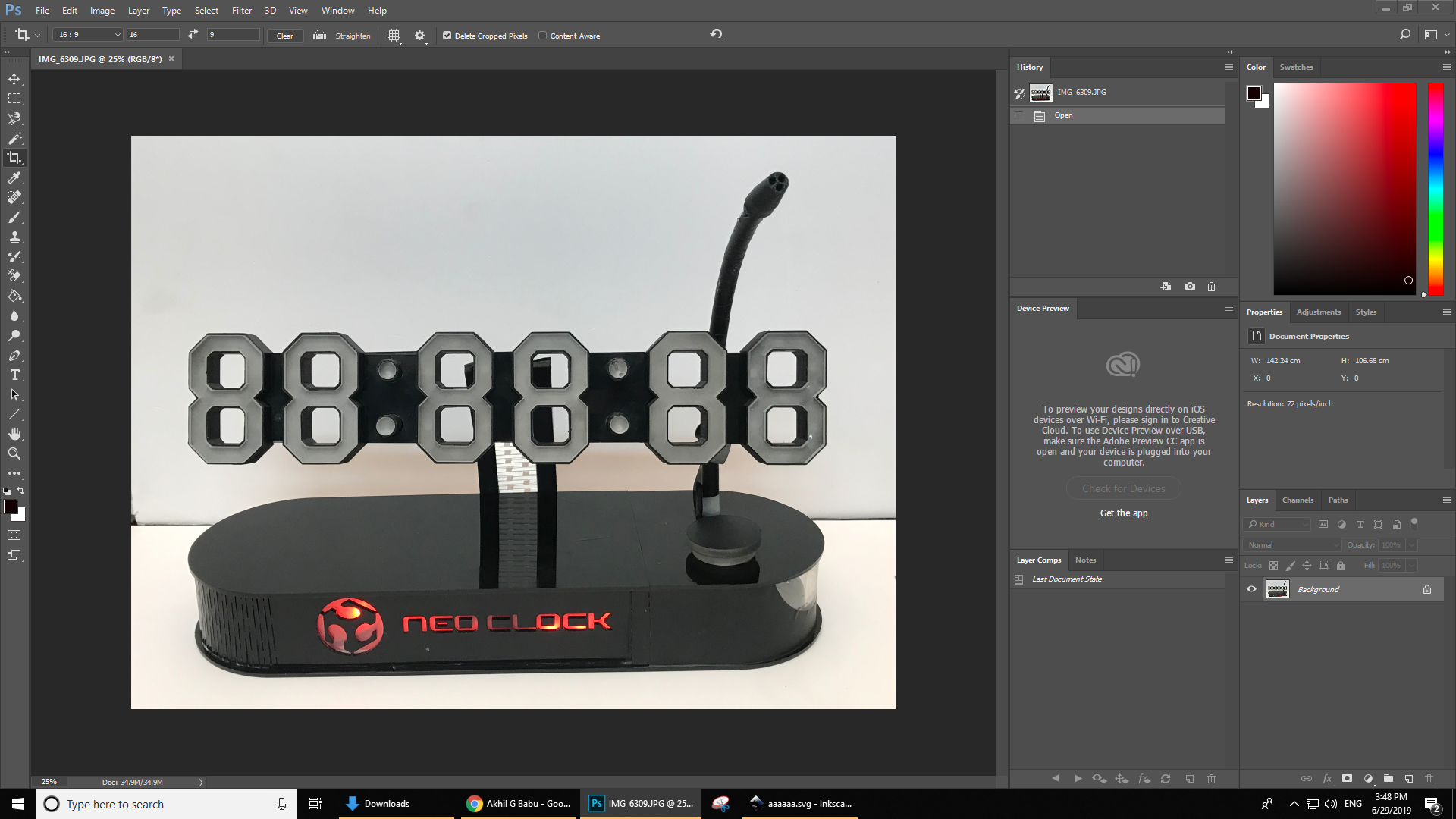The image size is (1456, 819).
Task: Enable the Content-Aware checkbox
Action: (542, 36)
